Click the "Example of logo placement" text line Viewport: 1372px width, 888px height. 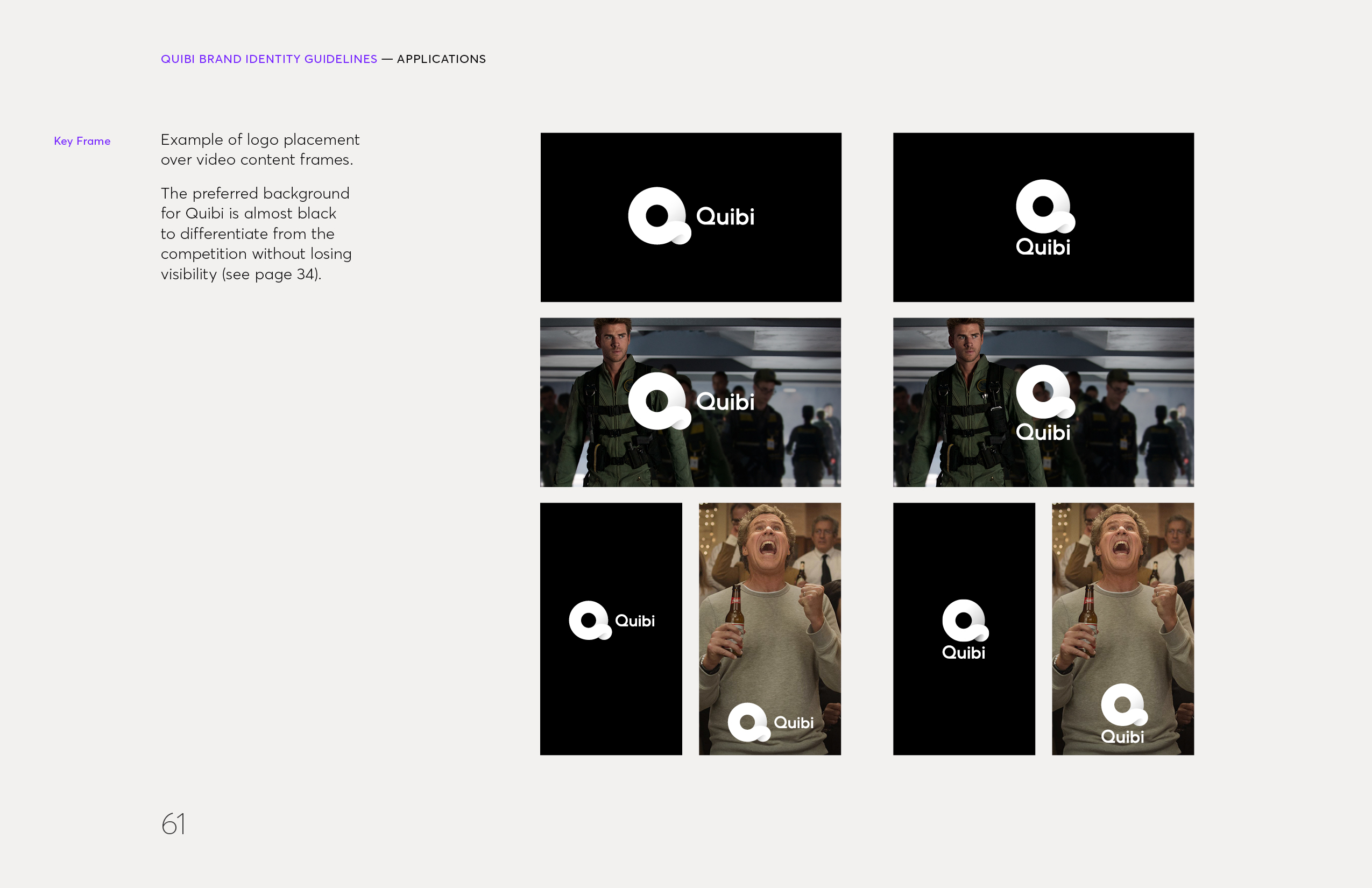pyautogui.click(x=260, y=139)
